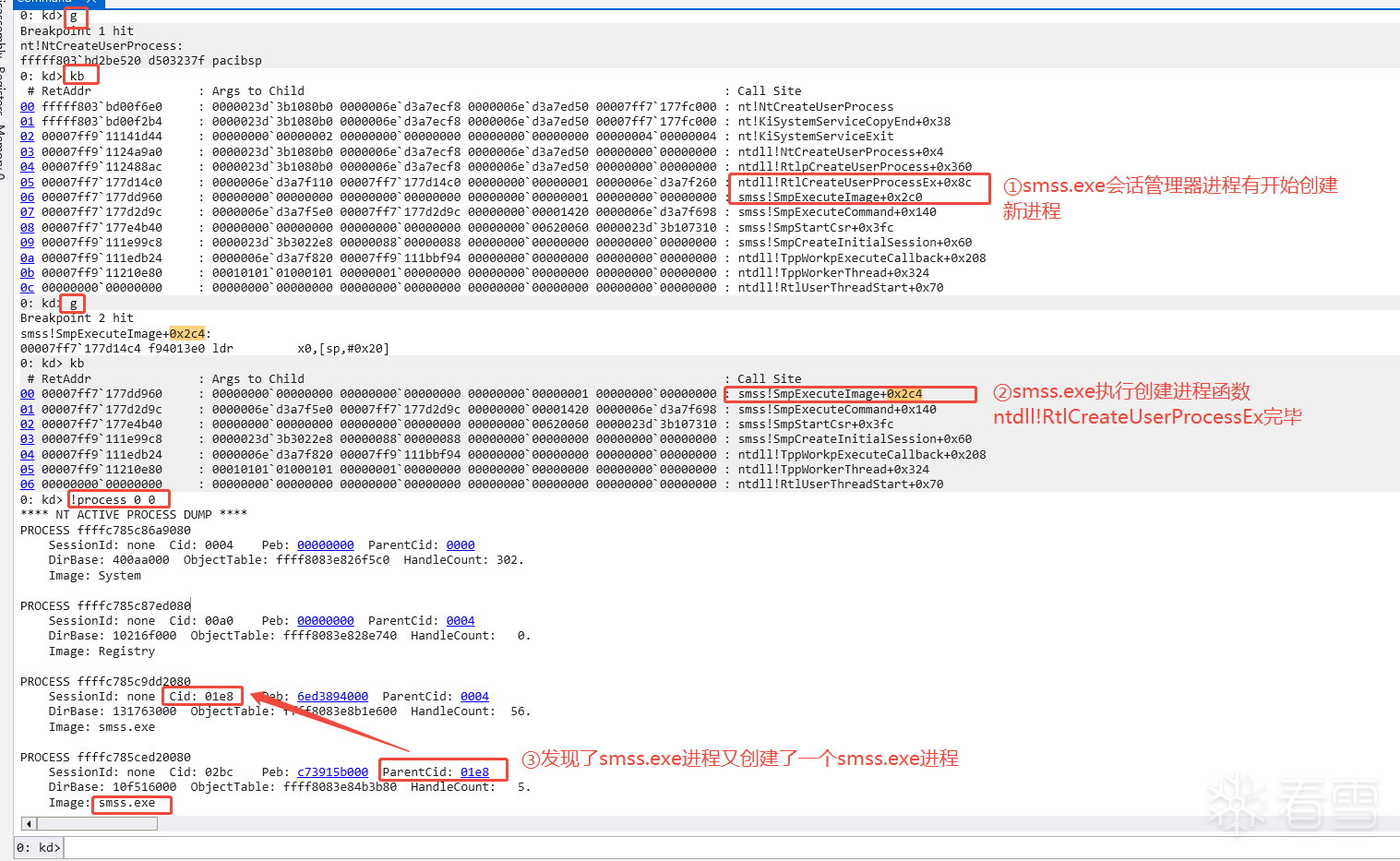The width and height of the screenshot is (1400, 861).
Task: Select frame 02 link for smss!SmpStartCsr+0x3fc
Action: point(28,425)
